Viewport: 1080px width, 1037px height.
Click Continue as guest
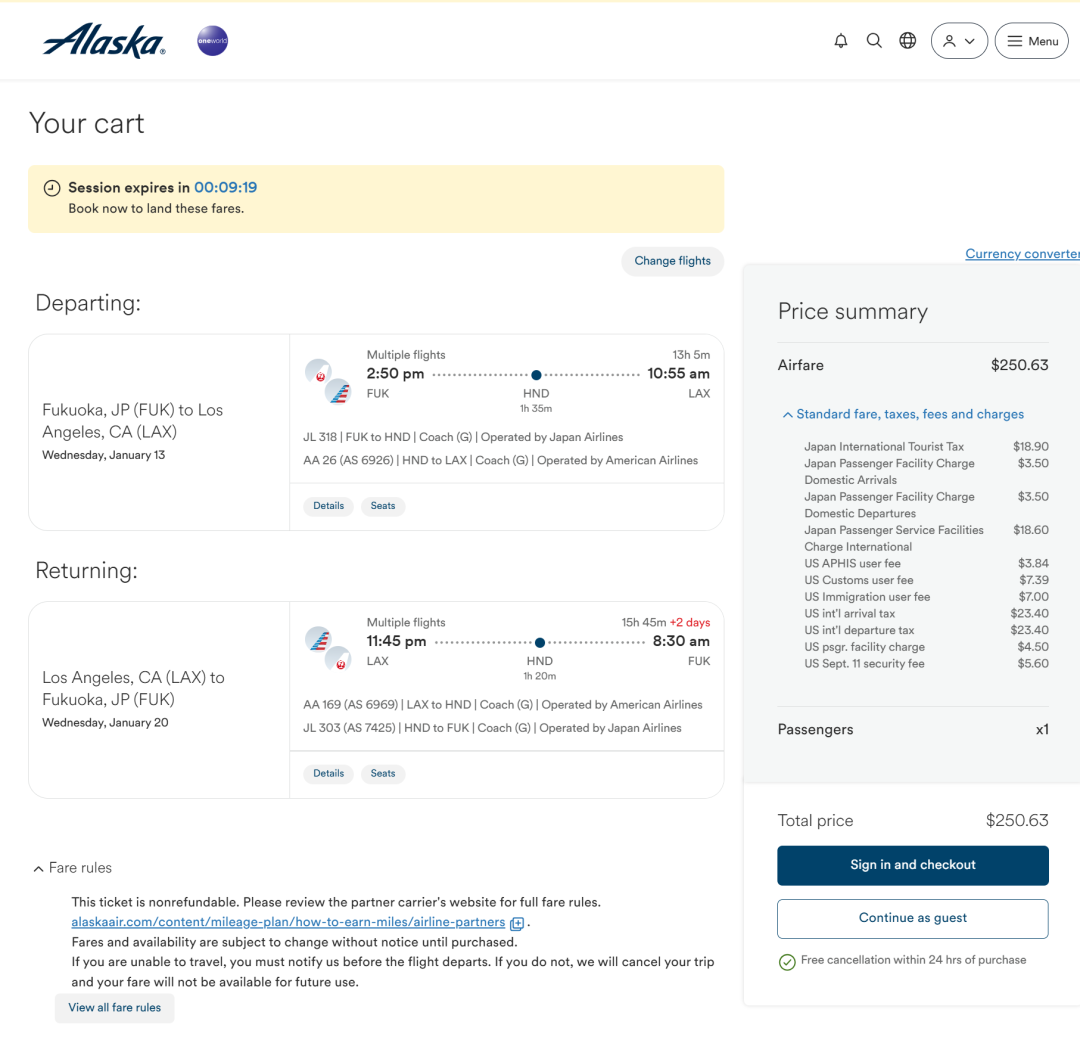point(913,919)
